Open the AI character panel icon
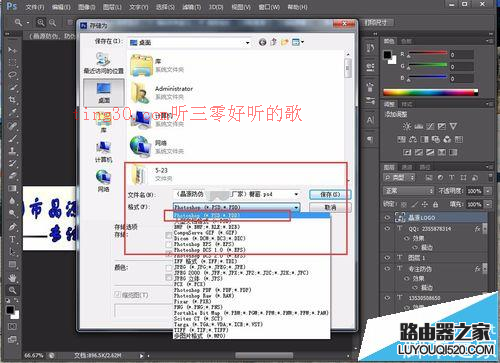500x363 pixels. pos(370,120)
